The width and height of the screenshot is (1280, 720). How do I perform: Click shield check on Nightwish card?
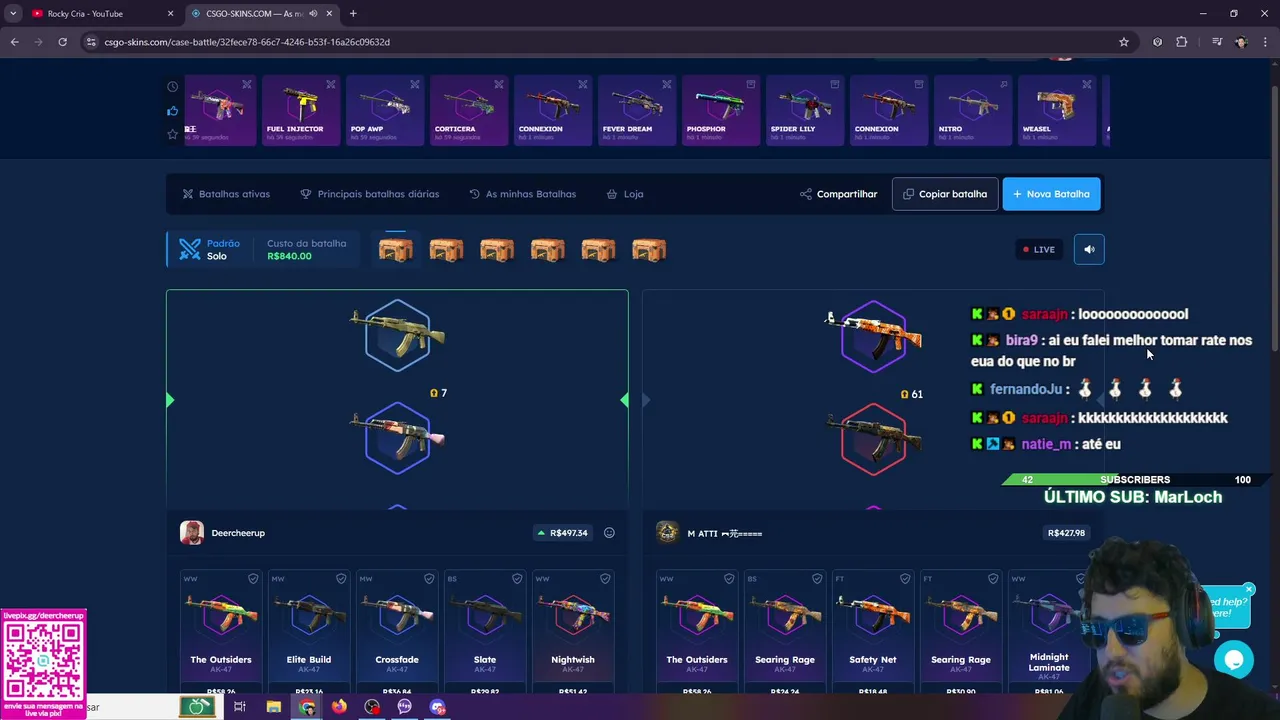(605, 578)
